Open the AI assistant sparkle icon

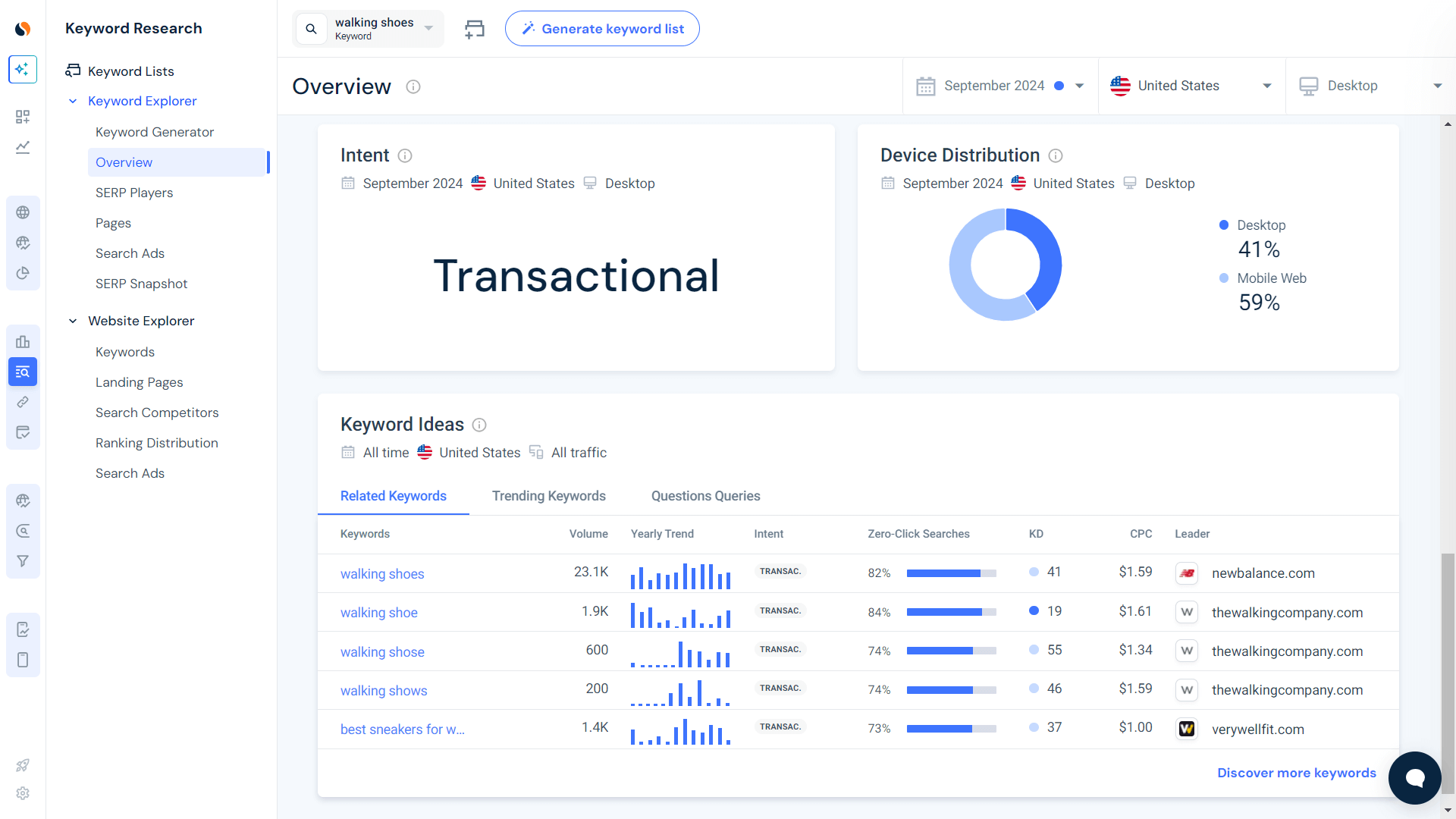tap(23, 69)
